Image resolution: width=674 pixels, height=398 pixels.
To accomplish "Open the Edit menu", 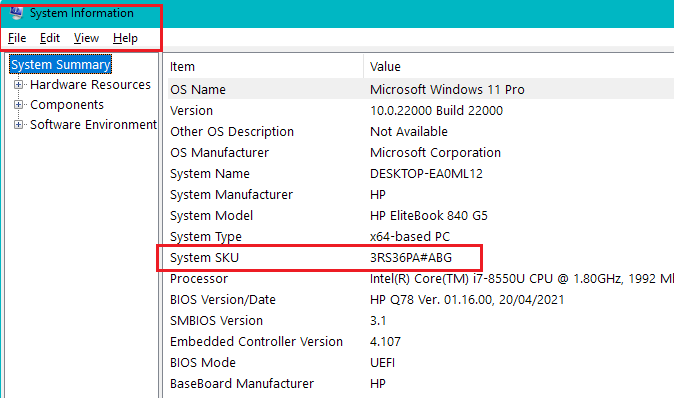I will coord(50,38).
